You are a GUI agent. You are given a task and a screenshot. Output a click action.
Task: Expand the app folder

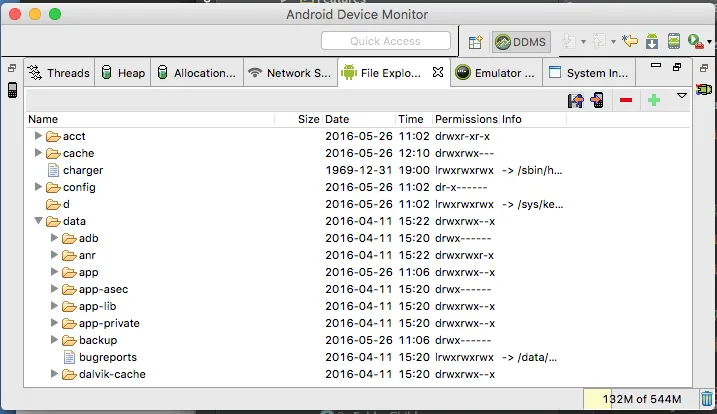[54, 271]
